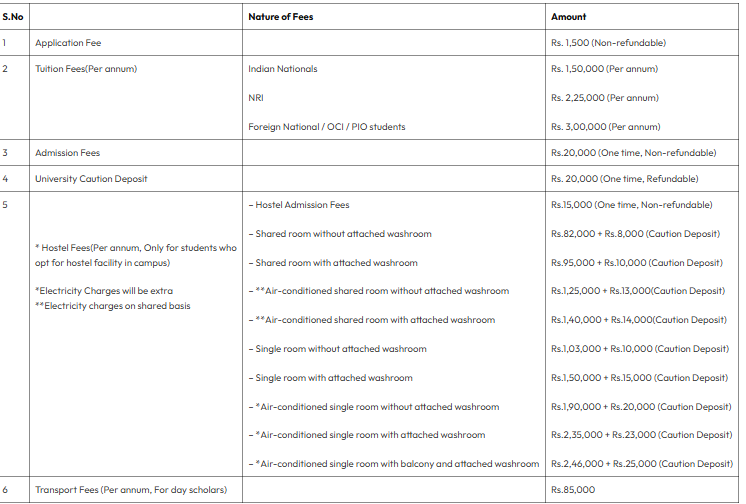The width and height of the screenshot is (746, 504).
Task: Click 'Foreign National / OCI / PIO students' text
Action: (327, 127)
